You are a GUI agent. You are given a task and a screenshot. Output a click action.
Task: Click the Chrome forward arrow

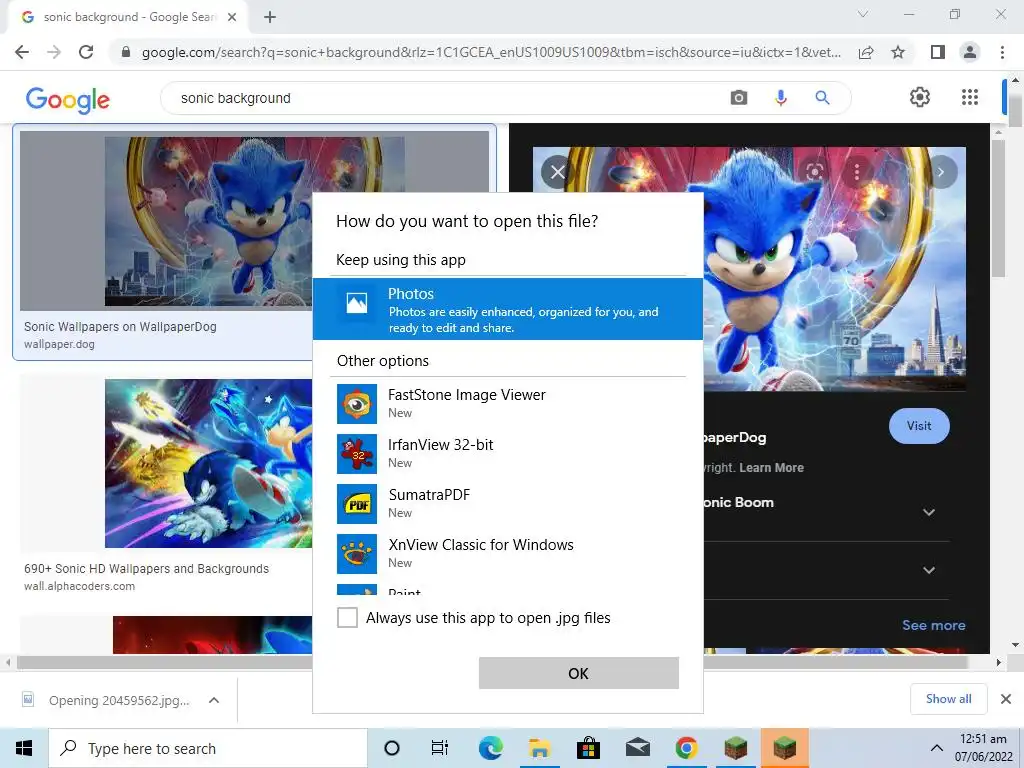tap(54, 52)
